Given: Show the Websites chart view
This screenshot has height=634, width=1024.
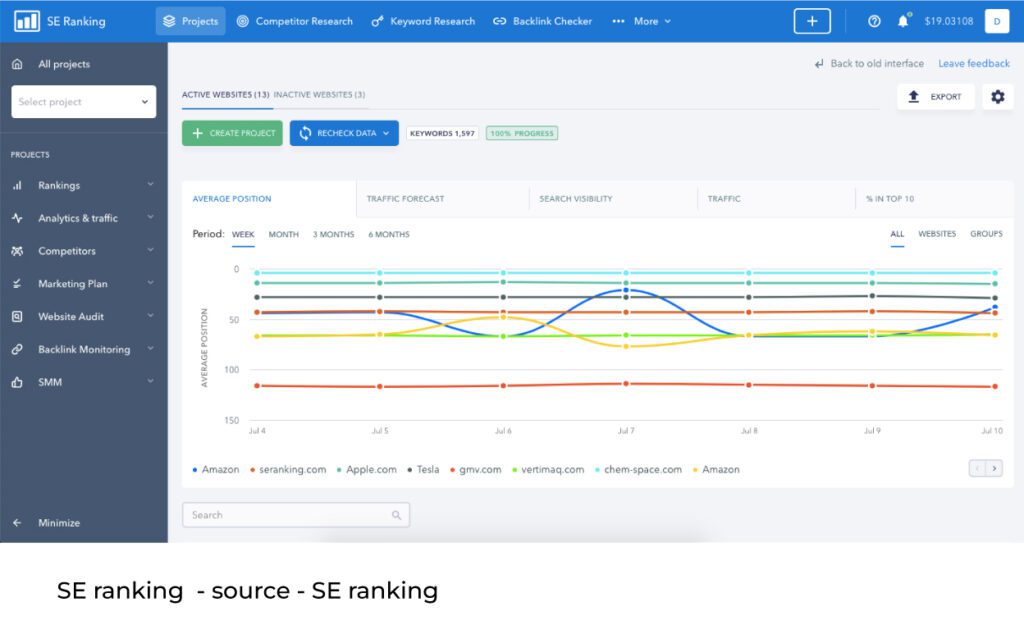Looking at the screenshot, I should [936, 234].
